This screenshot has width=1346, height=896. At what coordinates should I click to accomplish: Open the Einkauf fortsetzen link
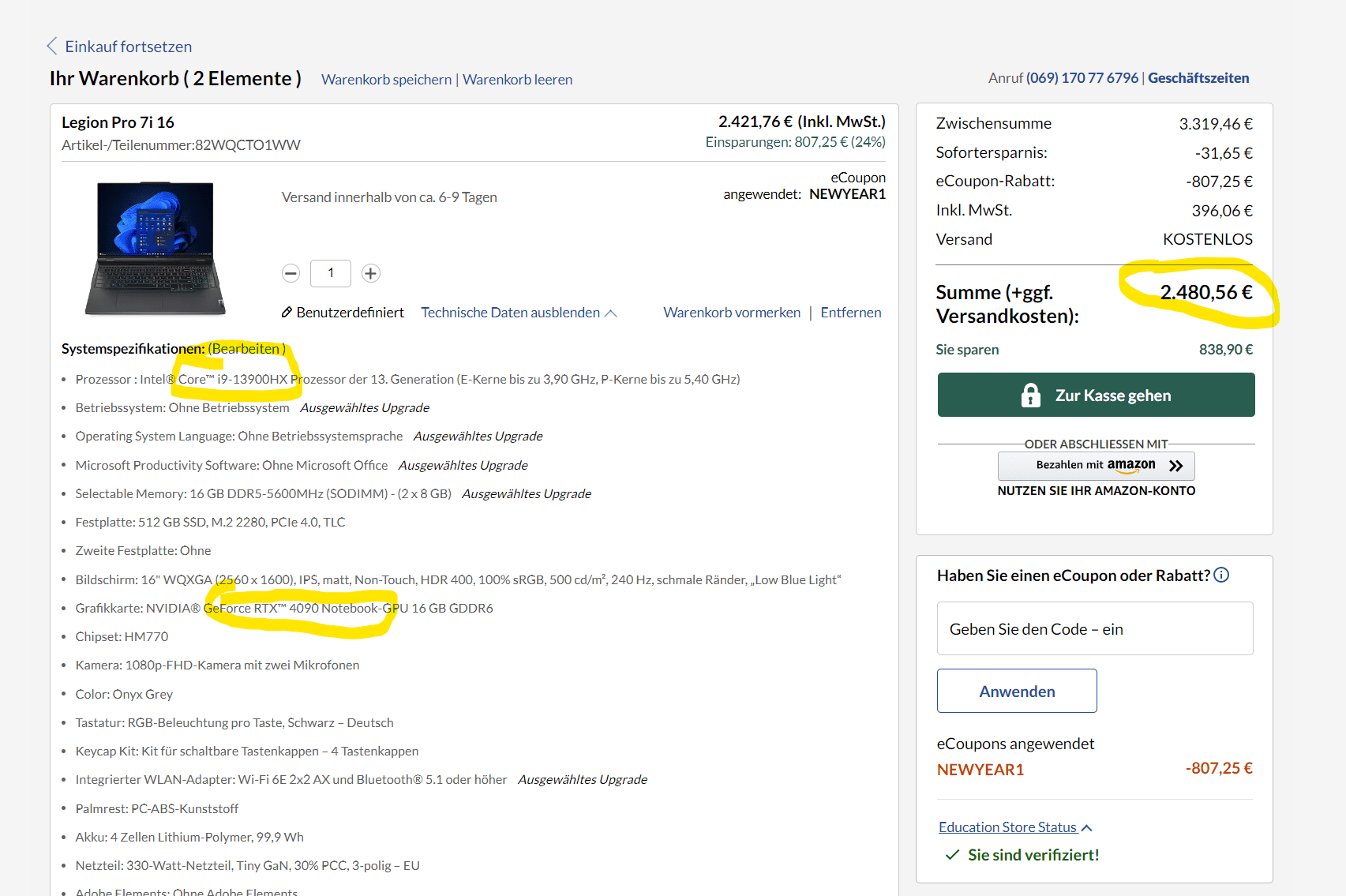(128, 47)
